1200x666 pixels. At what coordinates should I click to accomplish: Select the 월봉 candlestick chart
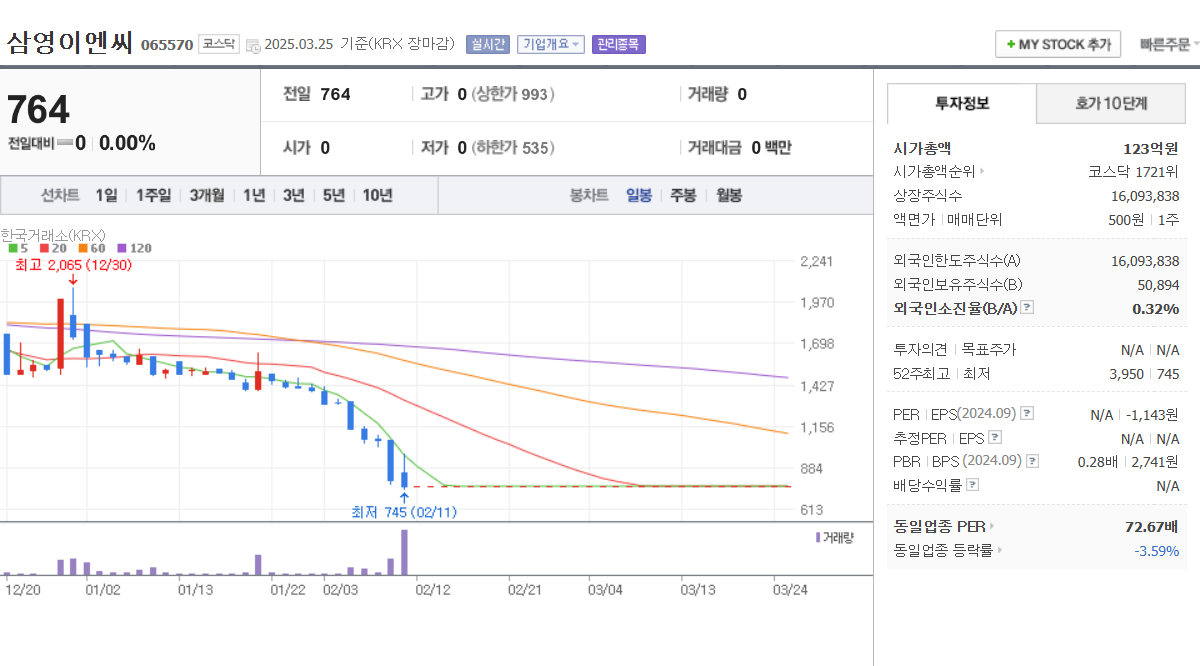pyautogui.click(x=729, y=195)
